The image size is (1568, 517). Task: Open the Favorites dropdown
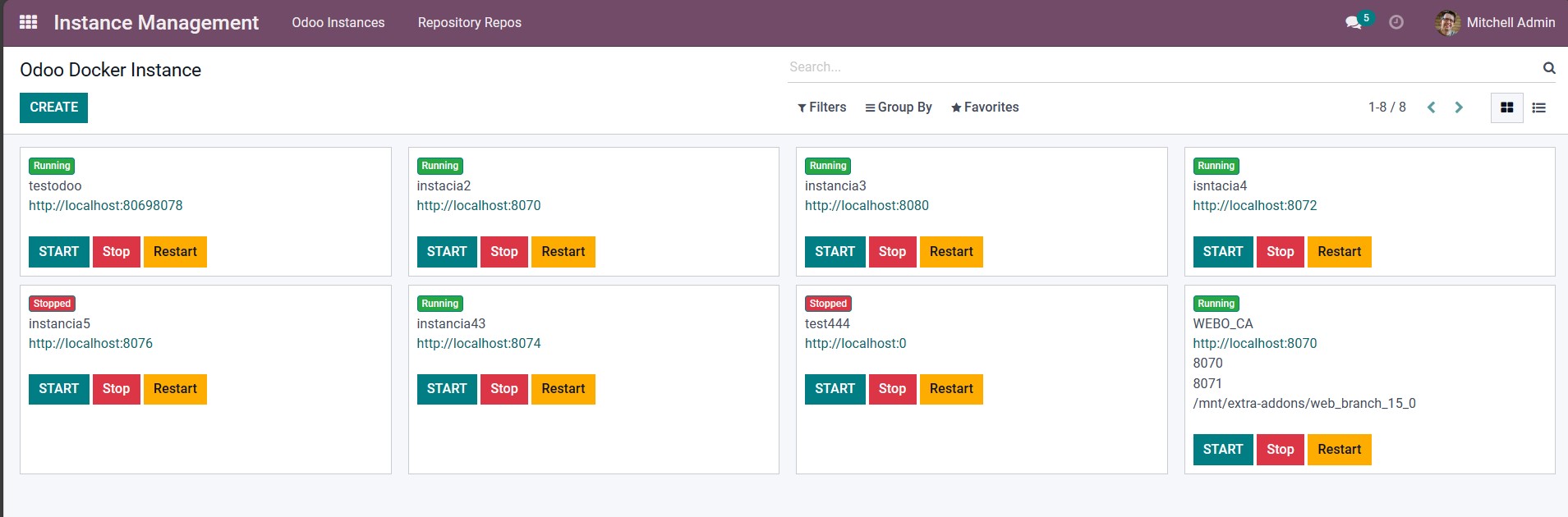coord(985,108)
